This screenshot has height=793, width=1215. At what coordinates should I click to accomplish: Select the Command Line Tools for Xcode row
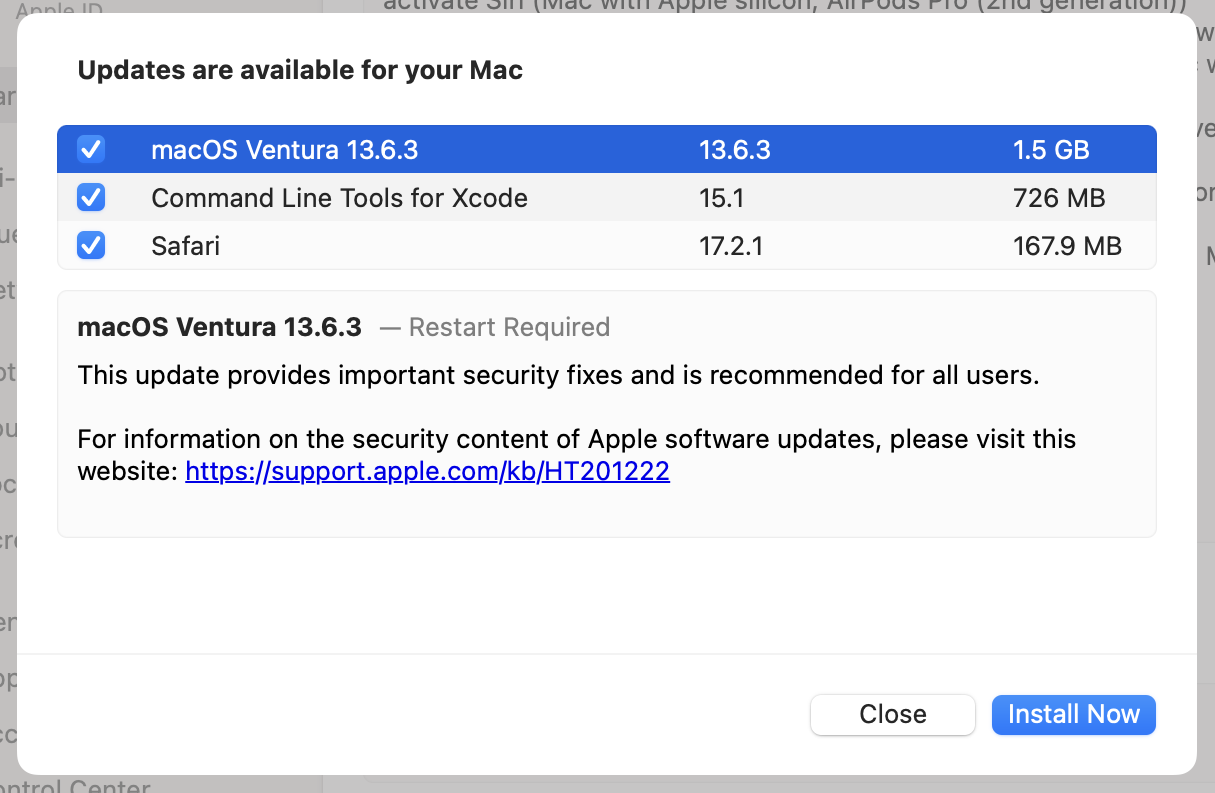607,198
